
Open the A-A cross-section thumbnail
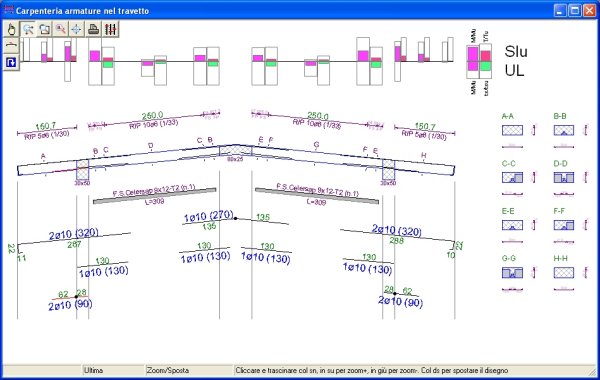tap(512, 130)
